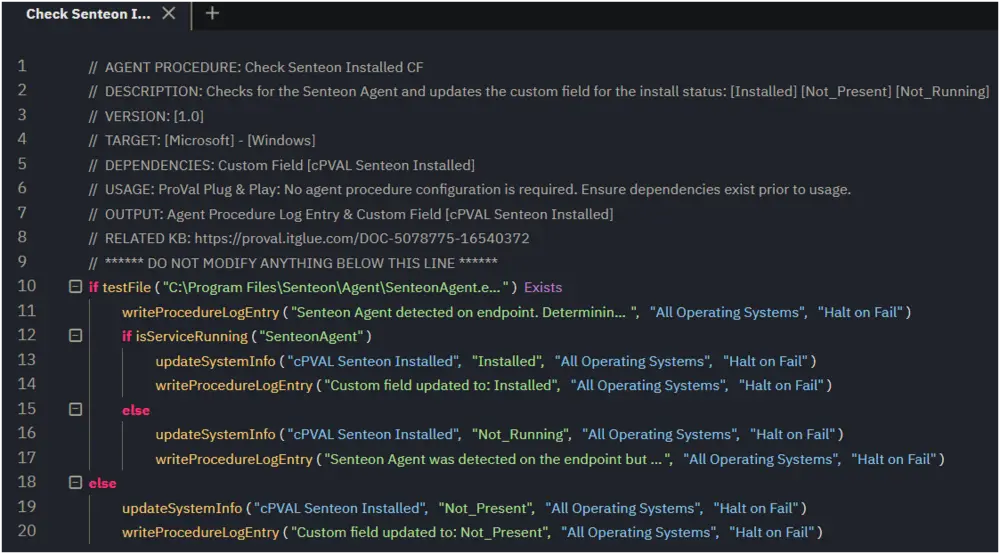Click updateSystemInfo on line 16
1000x554 pixels.
(216, 434)
